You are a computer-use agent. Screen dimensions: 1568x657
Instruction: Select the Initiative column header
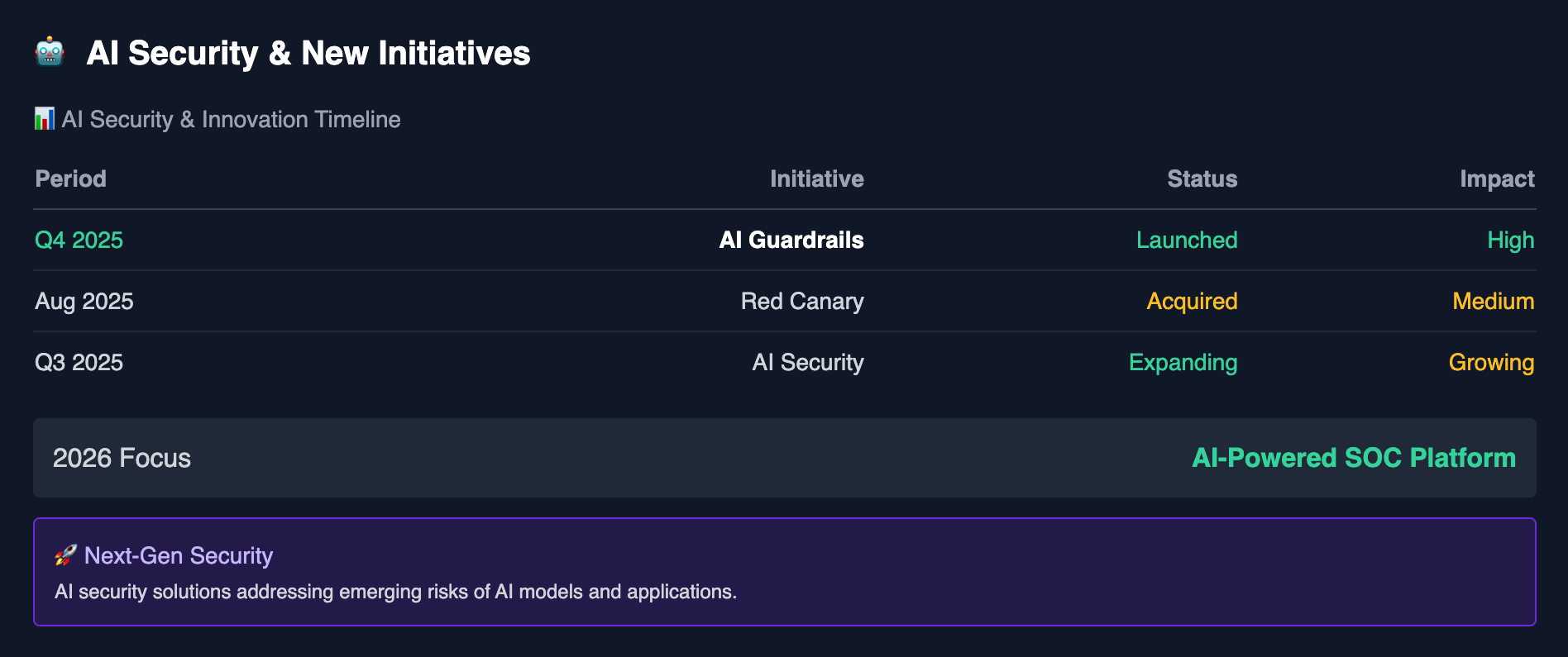click(817, 179)
